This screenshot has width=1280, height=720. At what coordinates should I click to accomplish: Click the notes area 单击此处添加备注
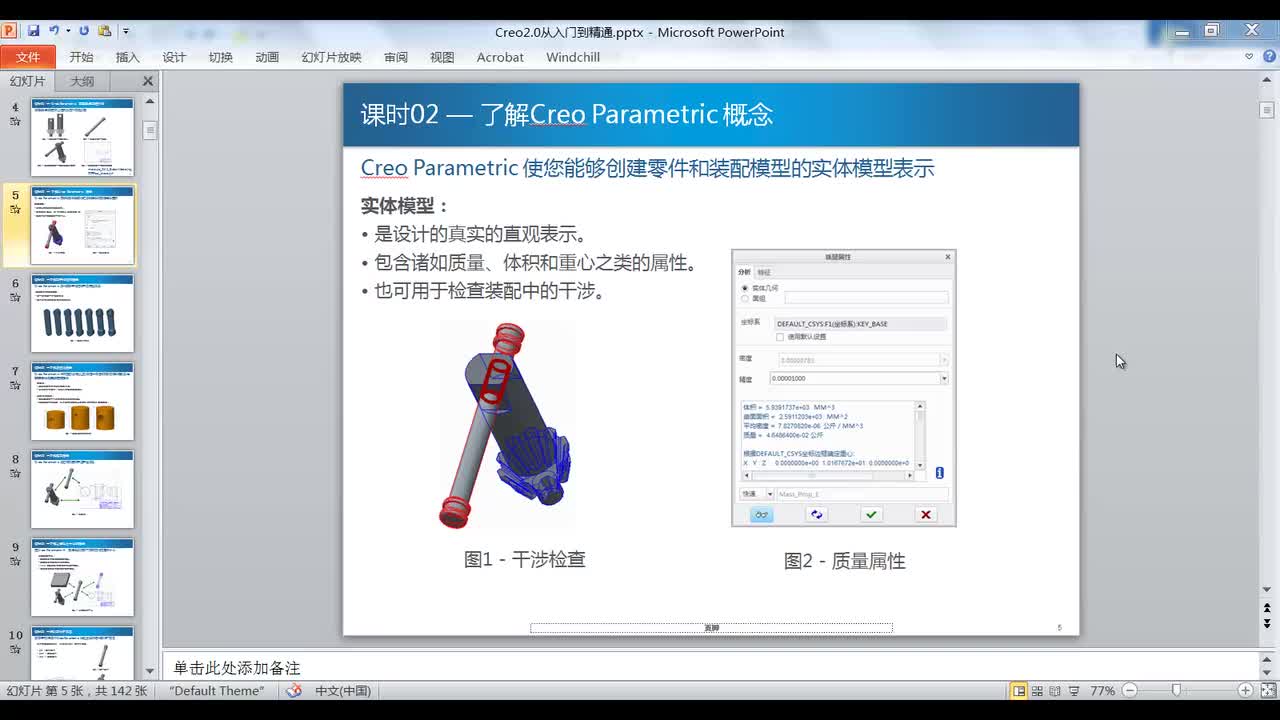tap(237, 667)
